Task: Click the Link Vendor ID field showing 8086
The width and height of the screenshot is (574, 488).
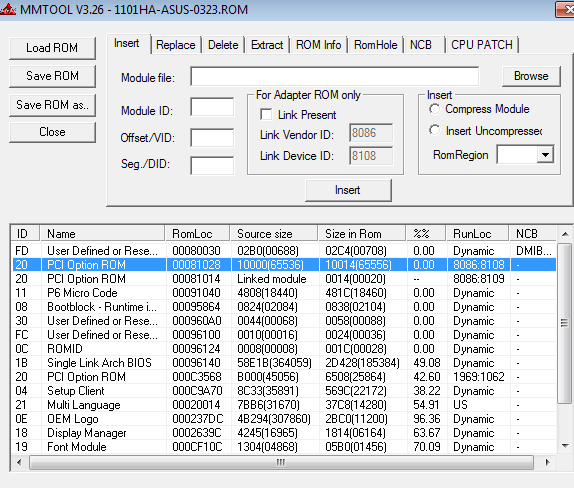Action: 371,133
